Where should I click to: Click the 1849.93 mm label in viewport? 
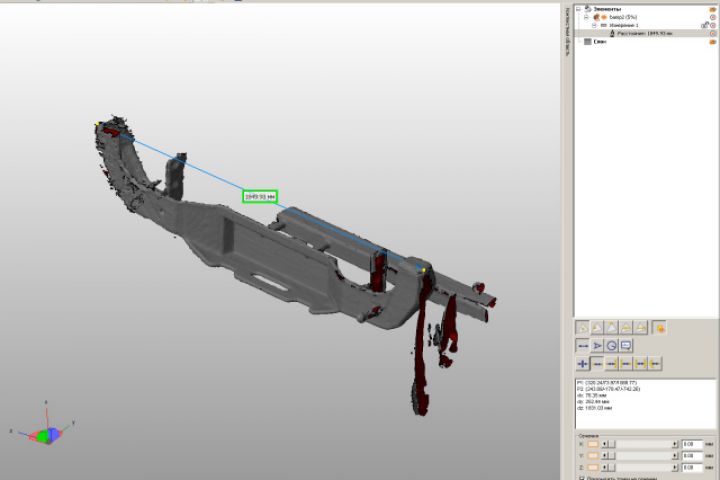[260, 197]
